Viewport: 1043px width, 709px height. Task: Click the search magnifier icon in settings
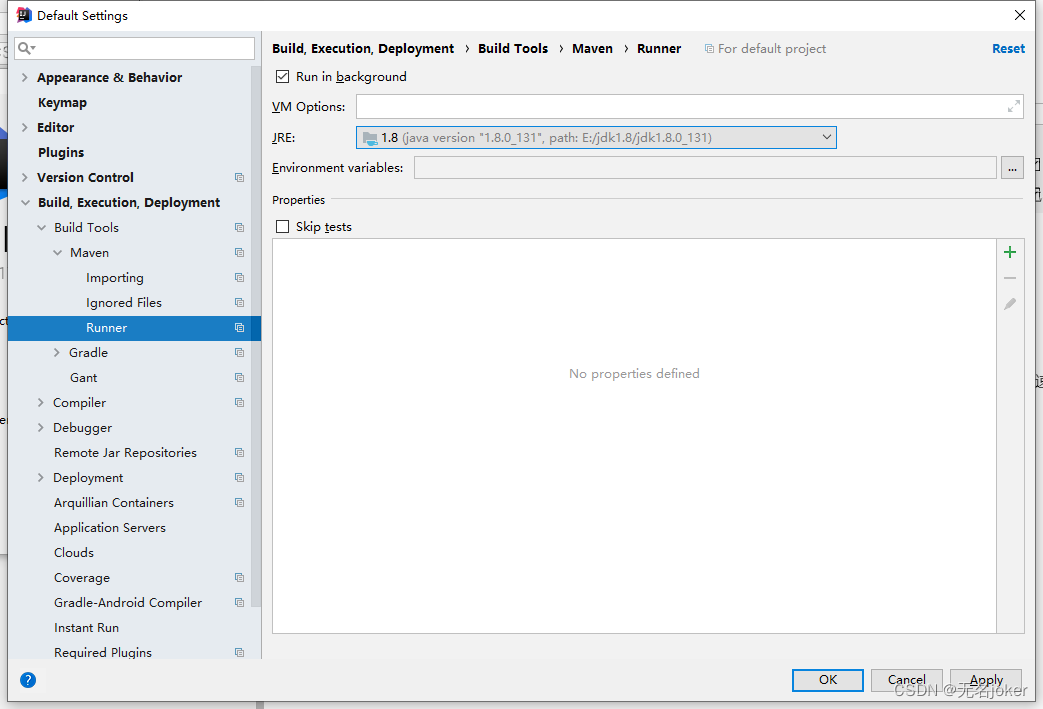pyautogui.click(x=27, y=48)
